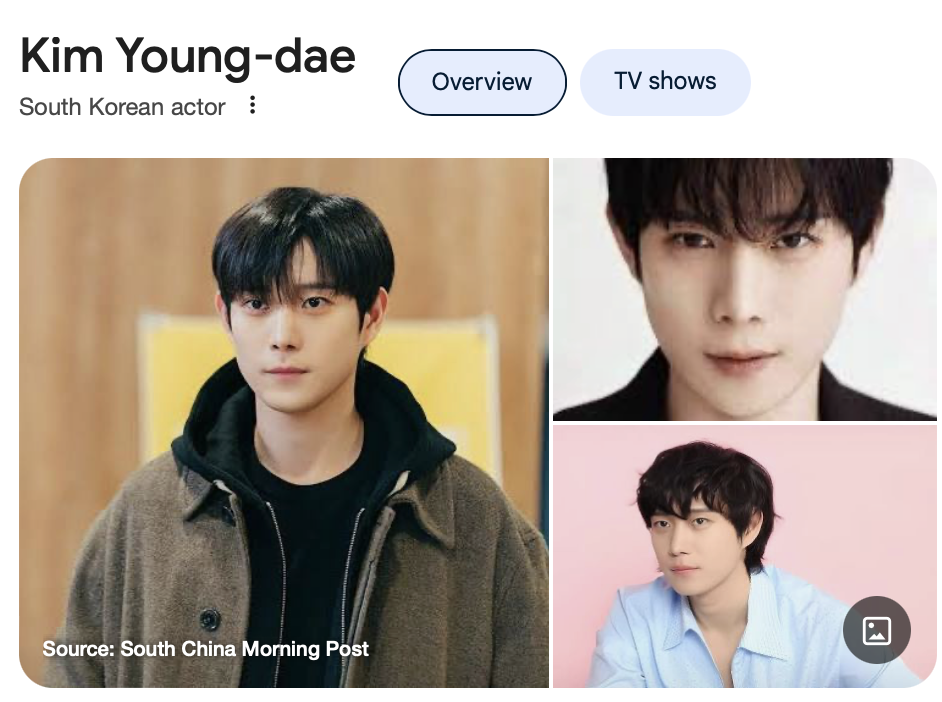Open the large photo with the brown coat
This screenshot has width=942, height=702.
tap(284, 423)
